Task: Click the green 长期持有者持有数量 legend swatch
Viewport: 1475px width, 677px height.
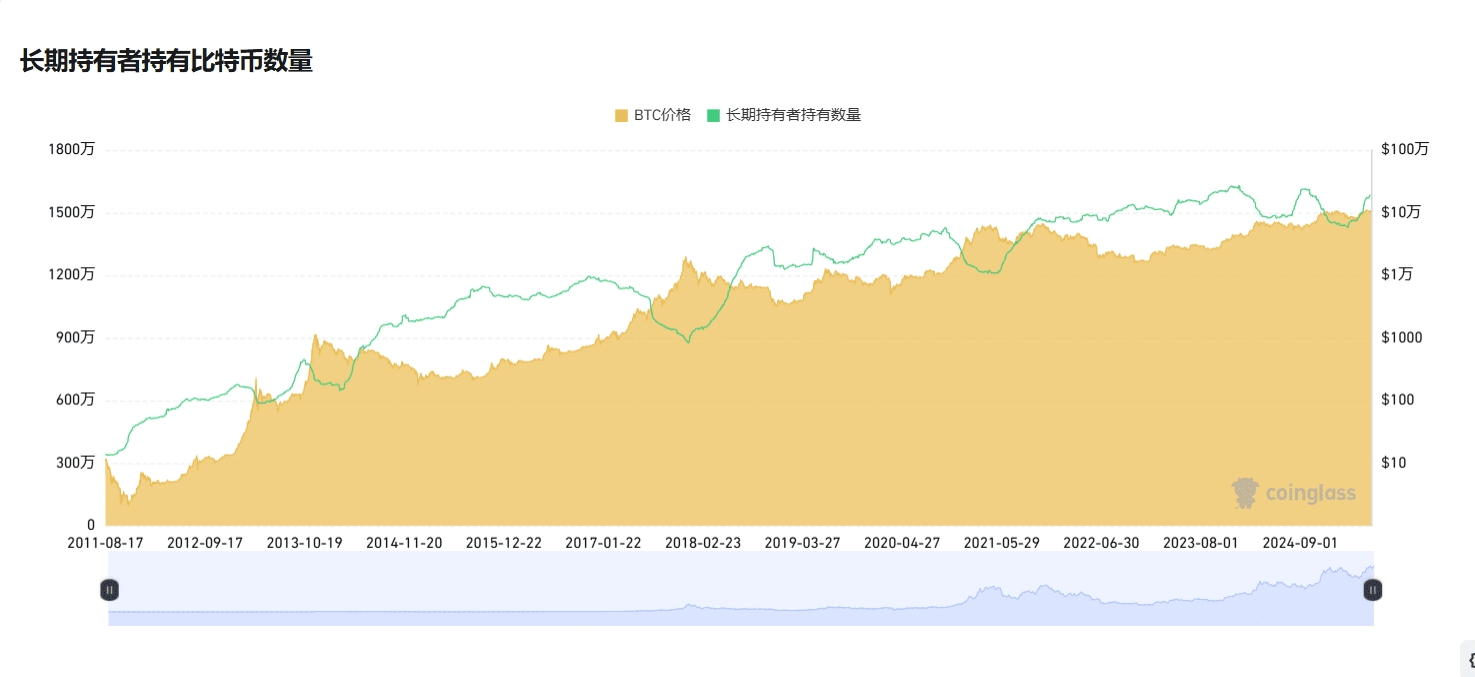Action: tap(713, 115)
